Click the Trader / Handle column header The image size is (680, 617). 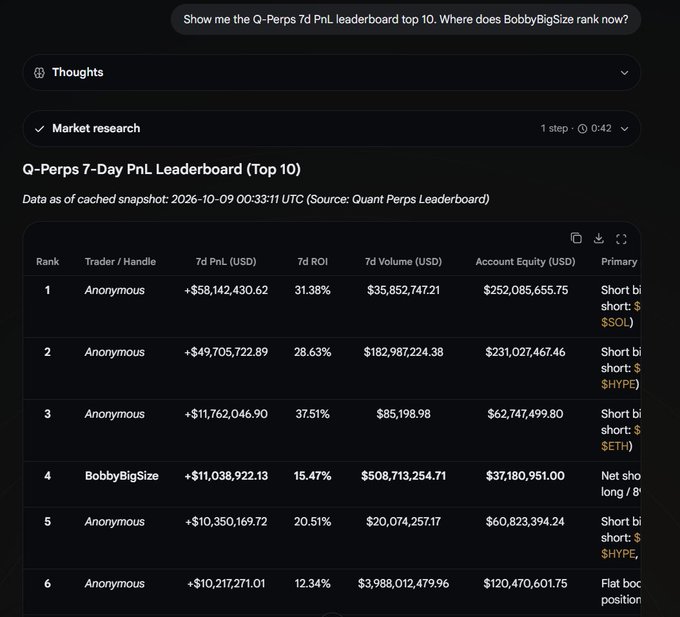click(x=120, y=261)
